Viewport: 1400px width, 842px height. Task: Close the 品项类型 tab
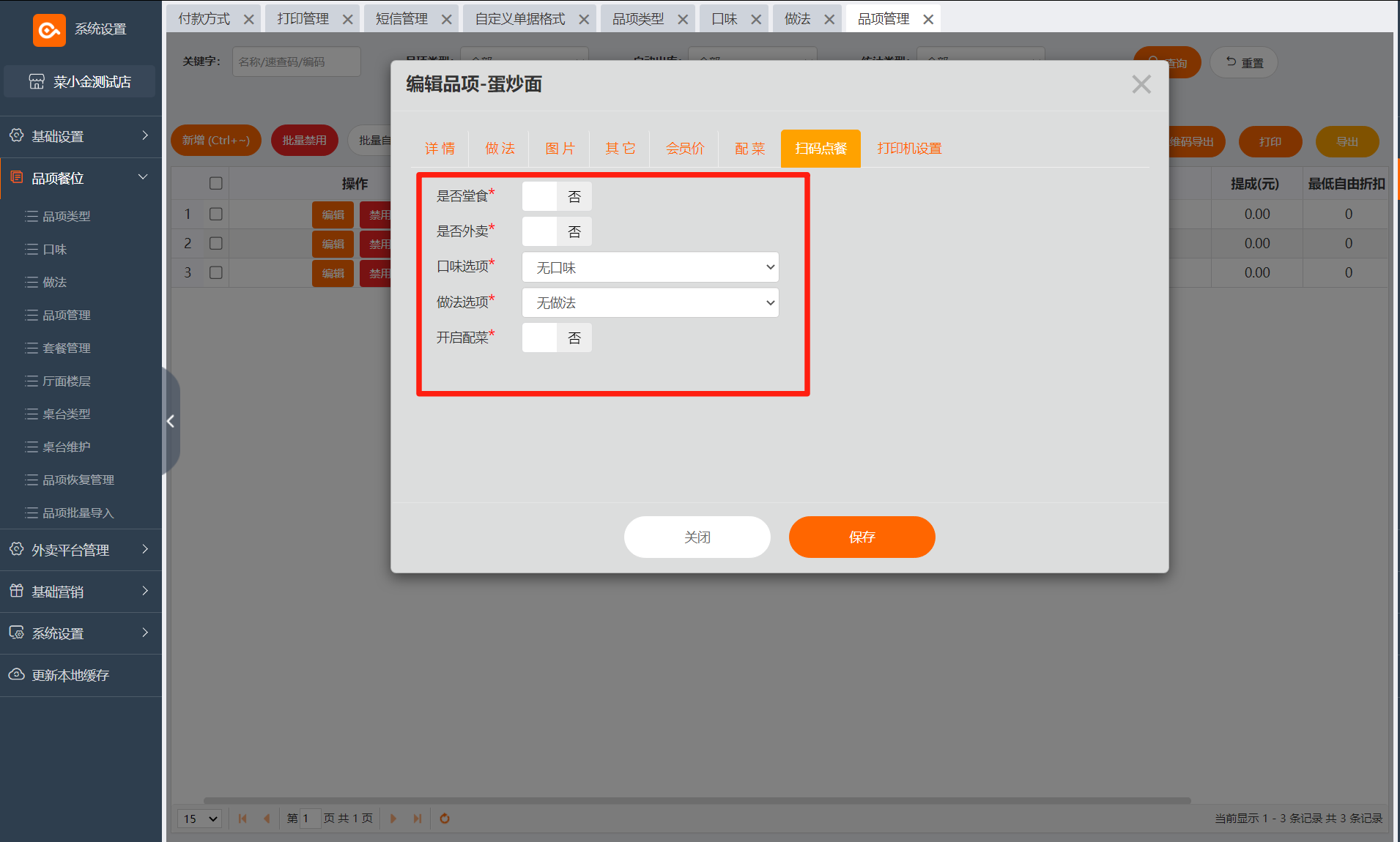pyautogui.click(x=683, y=19)
